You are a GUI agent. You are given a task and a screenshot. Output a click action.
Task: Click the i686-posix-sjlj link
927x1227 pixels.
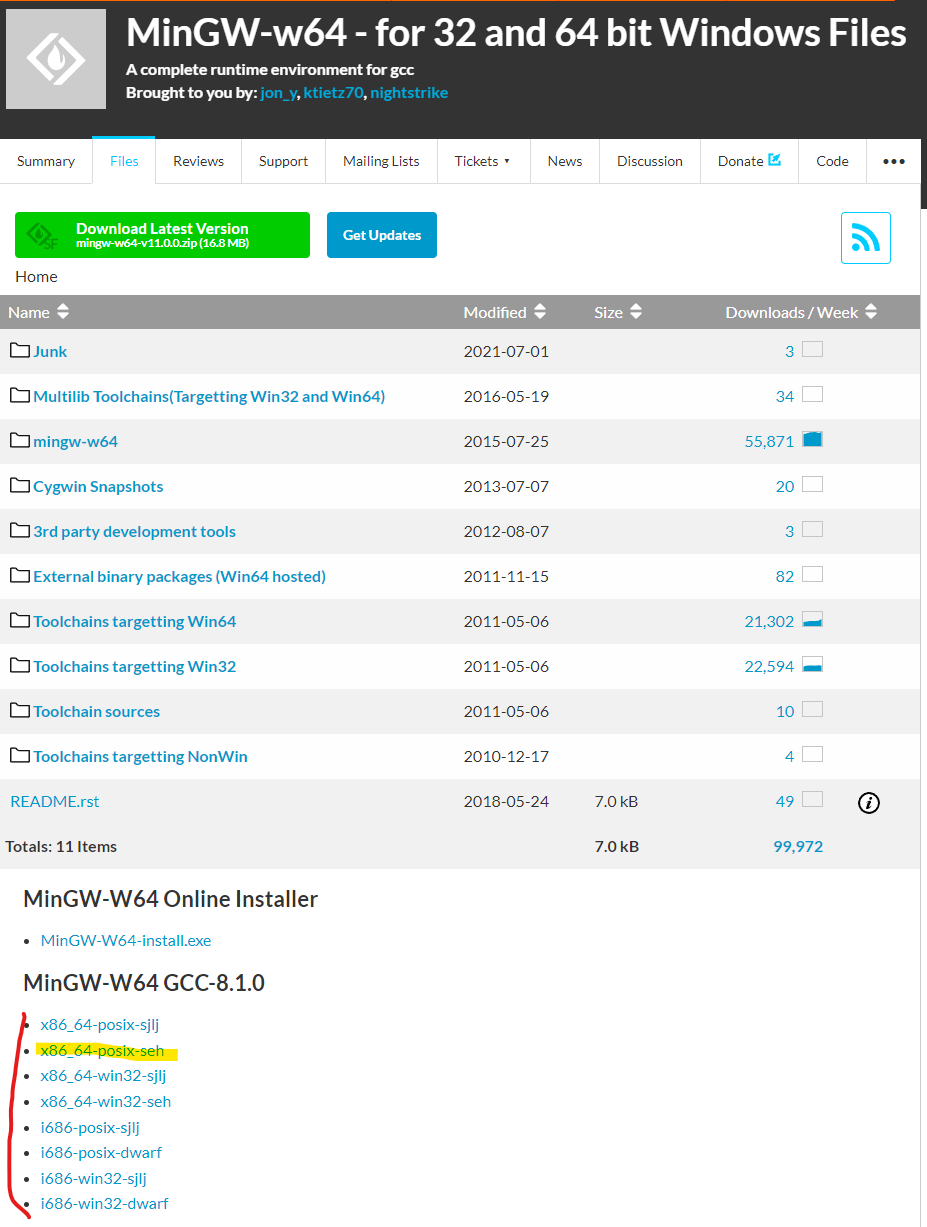[x=90, y=1127]
